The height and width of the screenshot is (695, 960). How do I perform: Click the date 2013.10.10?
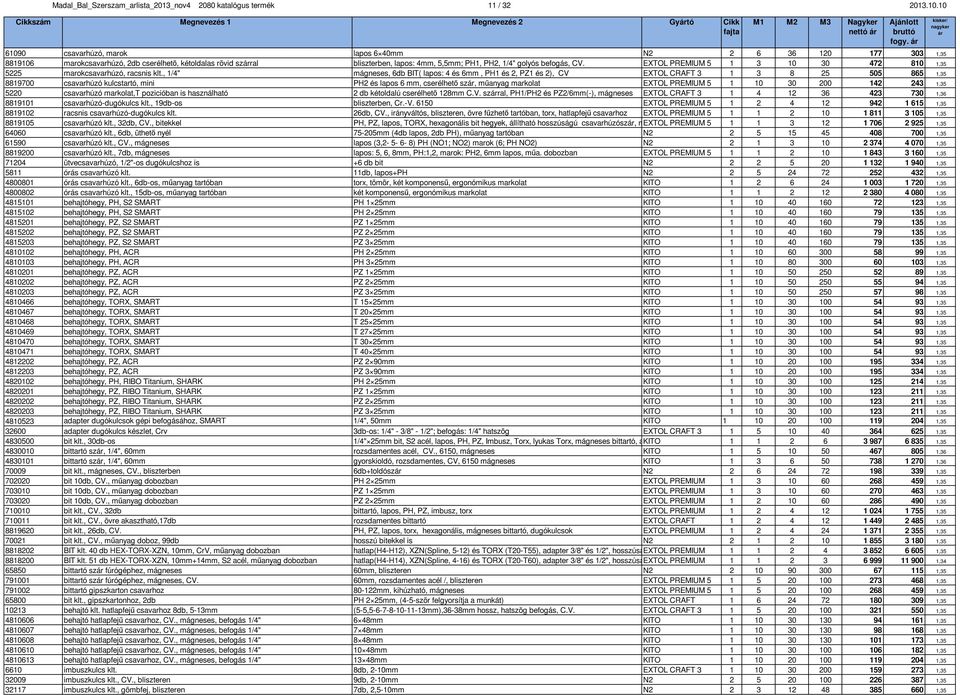click(928, 6)
